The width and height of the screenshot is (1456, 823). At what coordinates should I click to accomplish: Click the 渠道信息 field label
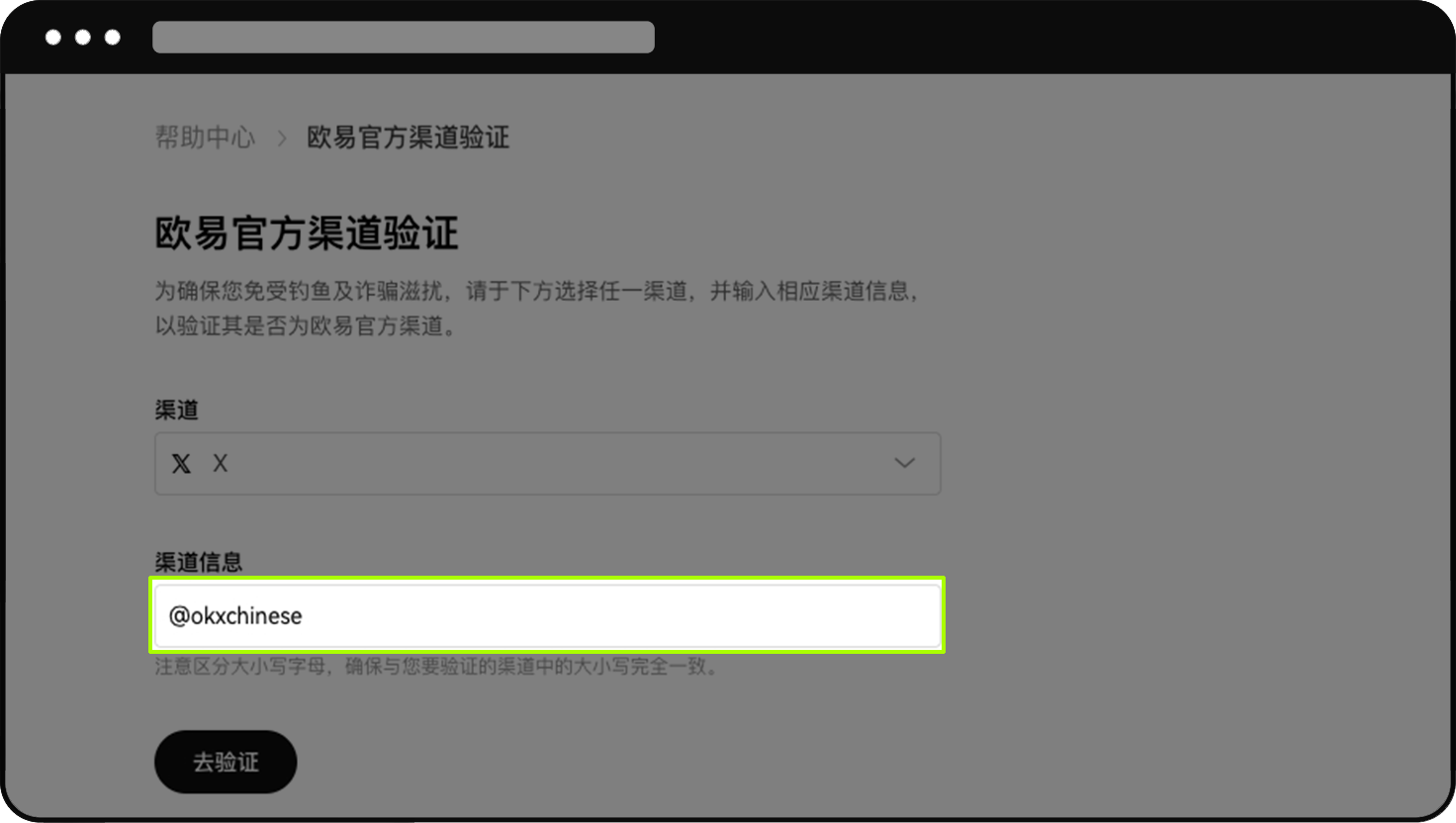(x=198, y=562)
